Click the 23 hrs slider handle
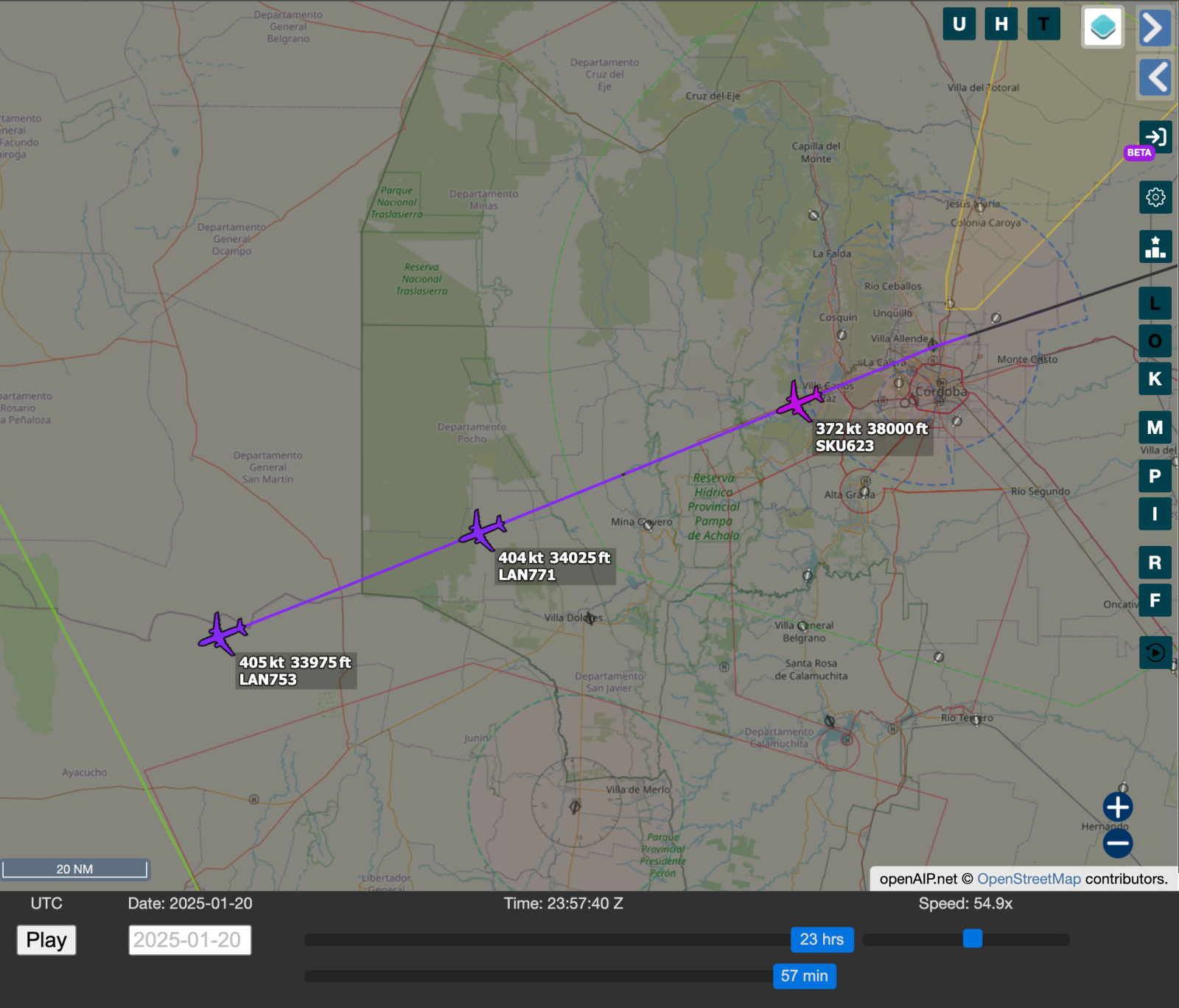Viewport: 1179px width, 1008px height. pos(822,939)
